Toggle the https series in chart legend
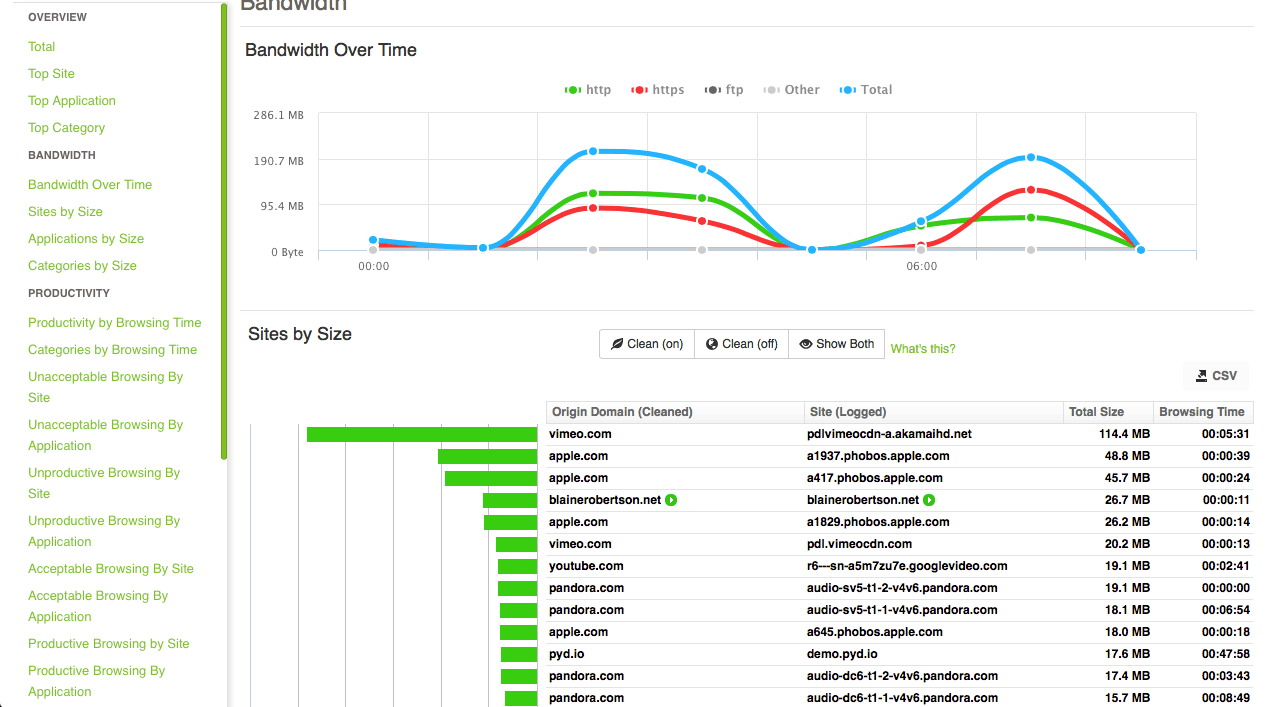 click(x=658, y=90)
